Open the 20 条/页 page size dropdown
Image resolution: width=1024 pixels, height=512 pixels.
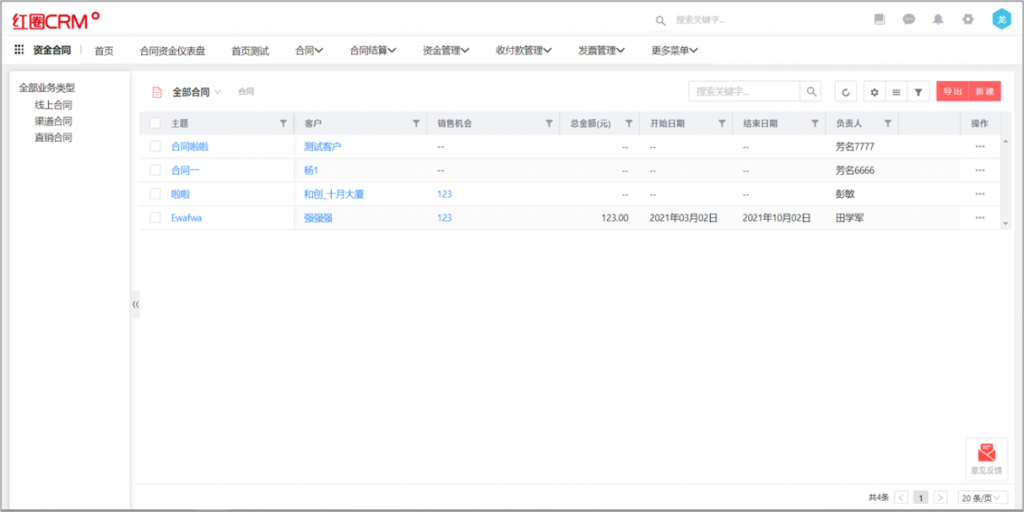coord(981,497)
